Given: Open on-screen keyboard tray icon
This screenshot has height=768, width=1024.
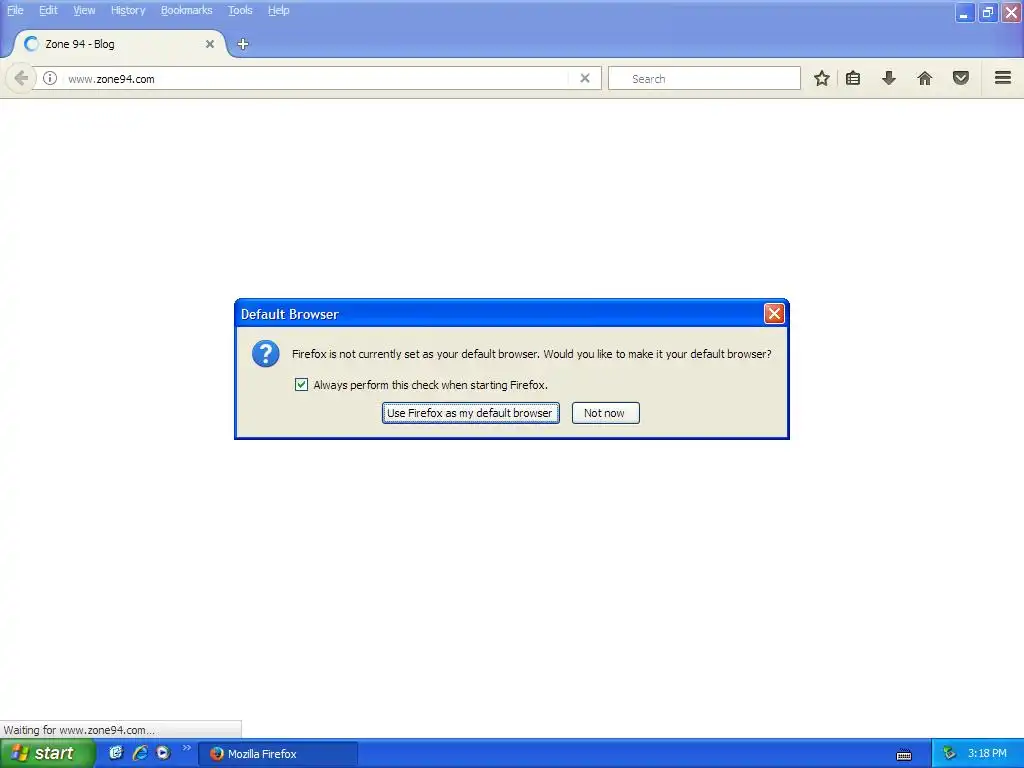Looking at the screenshot, I should pos(904,755).
